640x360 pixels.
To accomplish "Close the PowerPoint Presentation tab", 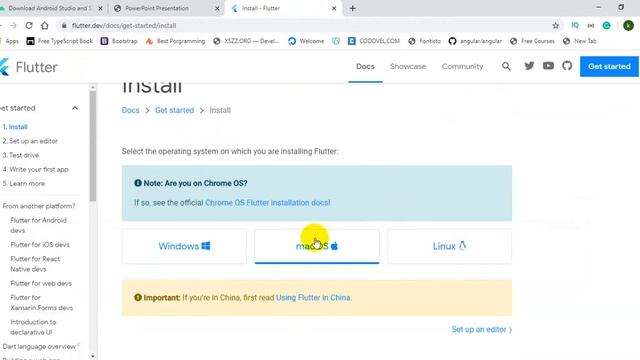I will (217, 8).
